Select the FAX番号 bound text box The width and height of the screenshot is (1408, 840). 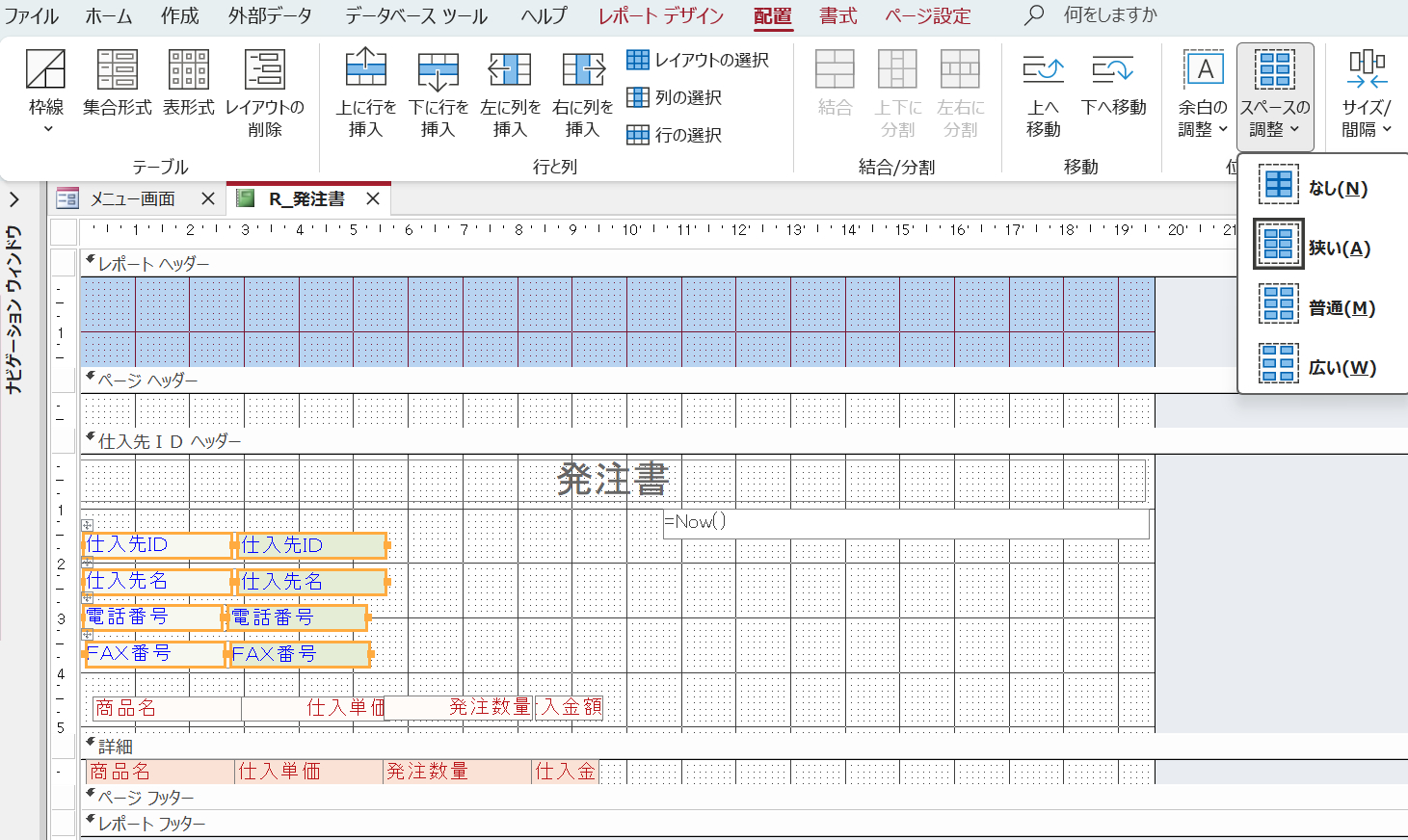tap(301, 654)
